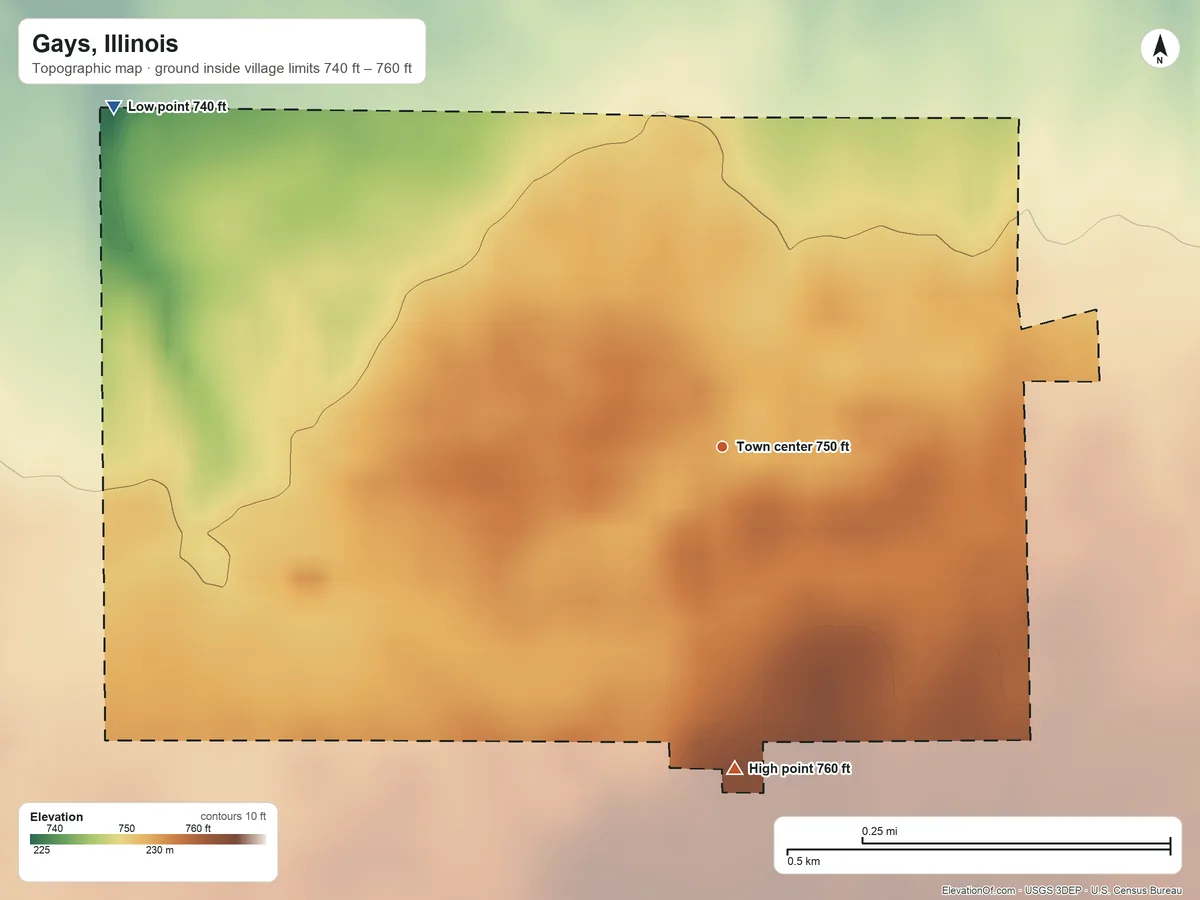
Task: Click the '225' metre value in the legend
Action: pos(42,851)
